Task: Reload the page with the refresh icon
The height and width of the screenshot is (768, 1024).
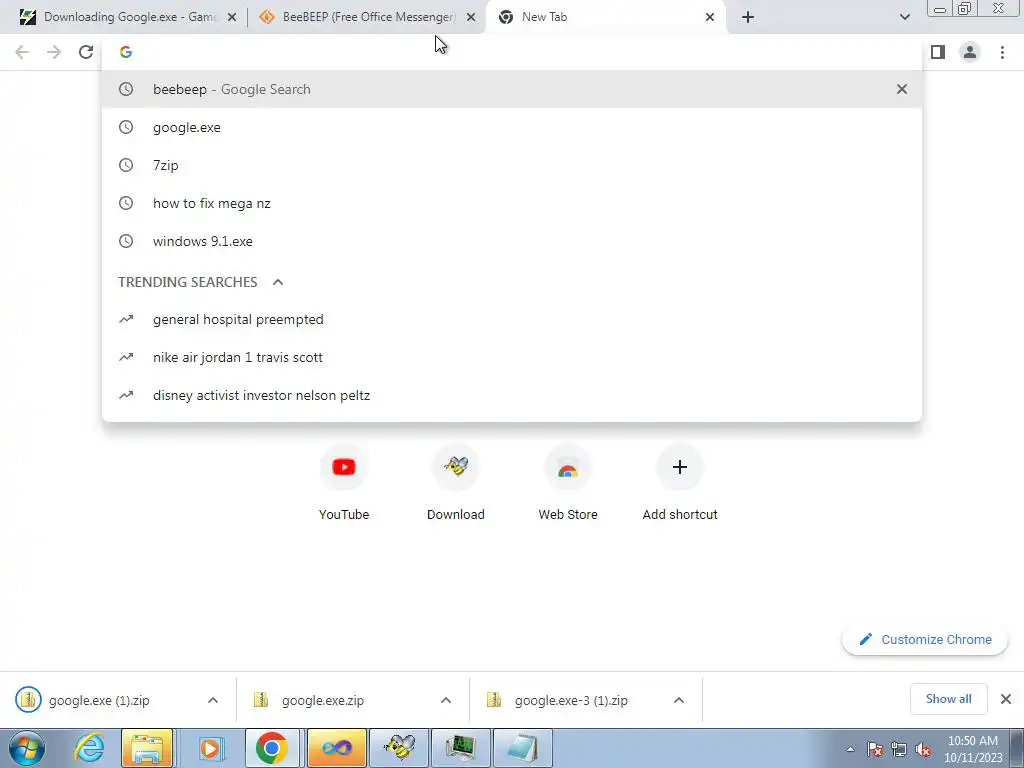Action: (86, 52)
